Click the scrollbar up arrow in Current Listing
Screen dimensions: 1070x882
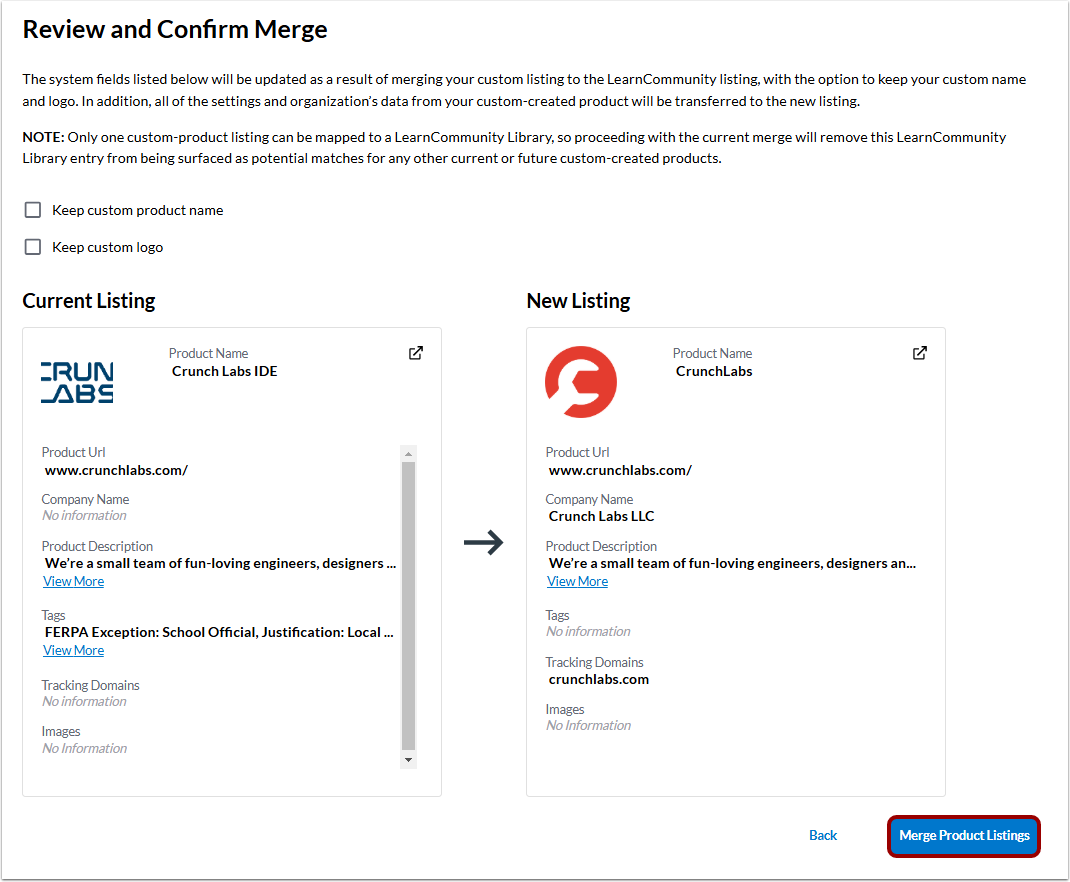pos(408,453)
